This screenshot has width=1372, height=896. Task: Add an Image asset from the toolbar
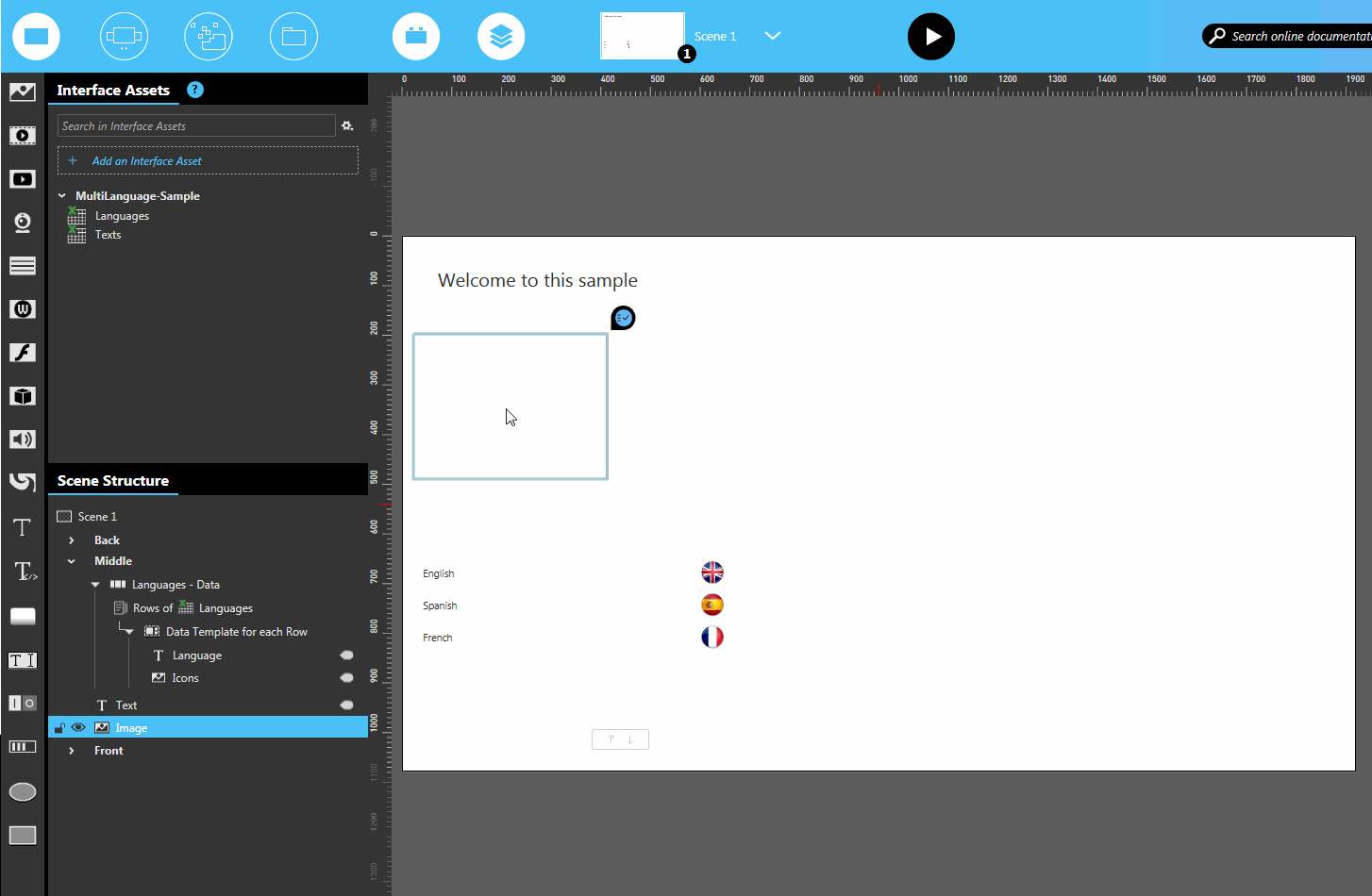[x=23, y=91]
